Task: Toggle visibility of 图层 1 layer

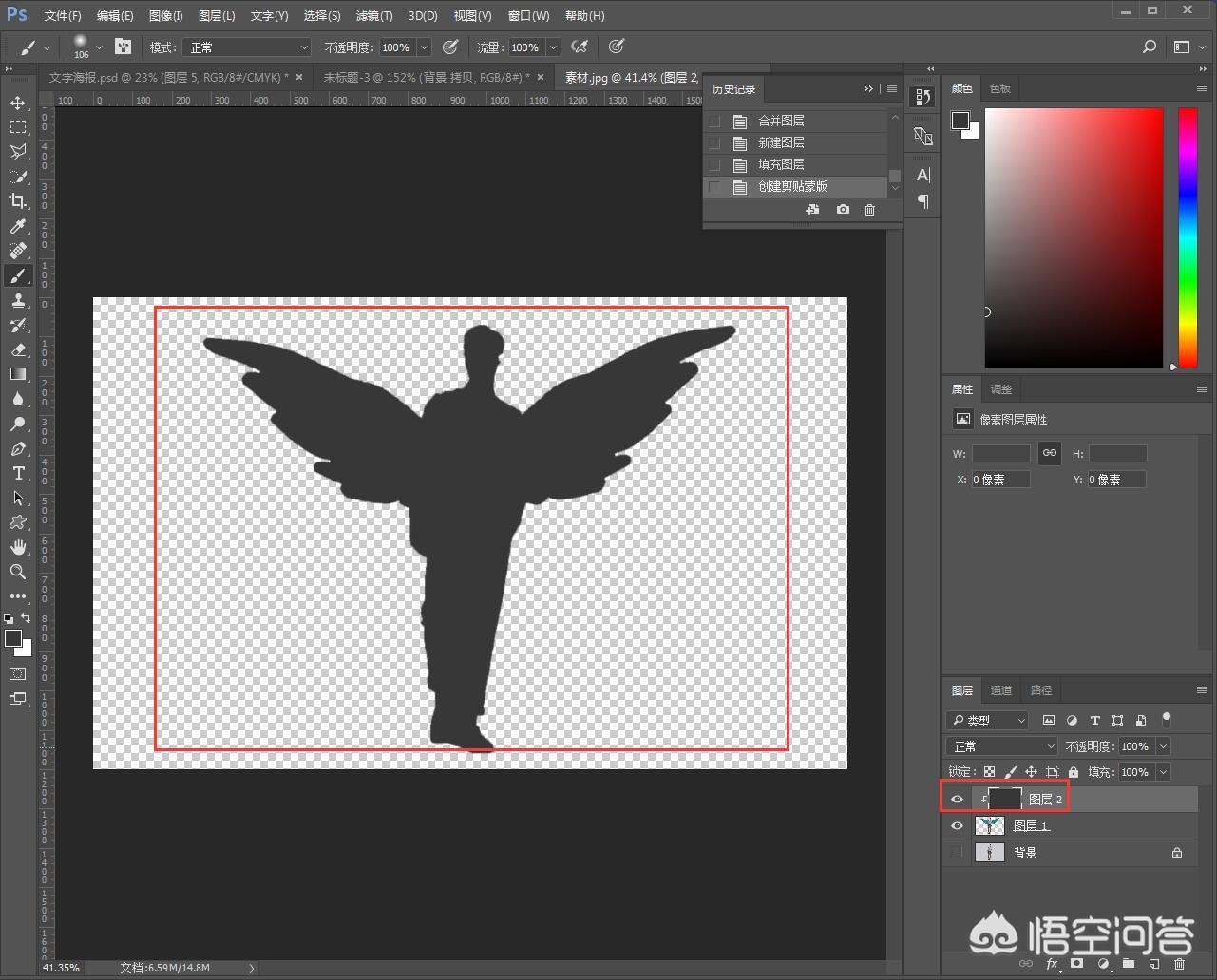Action: click(x=957, y=826)
